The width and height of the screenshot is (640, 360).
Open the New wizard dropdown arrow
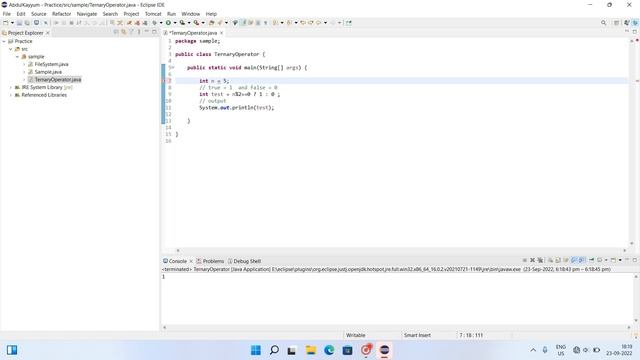tap(12, 23)
